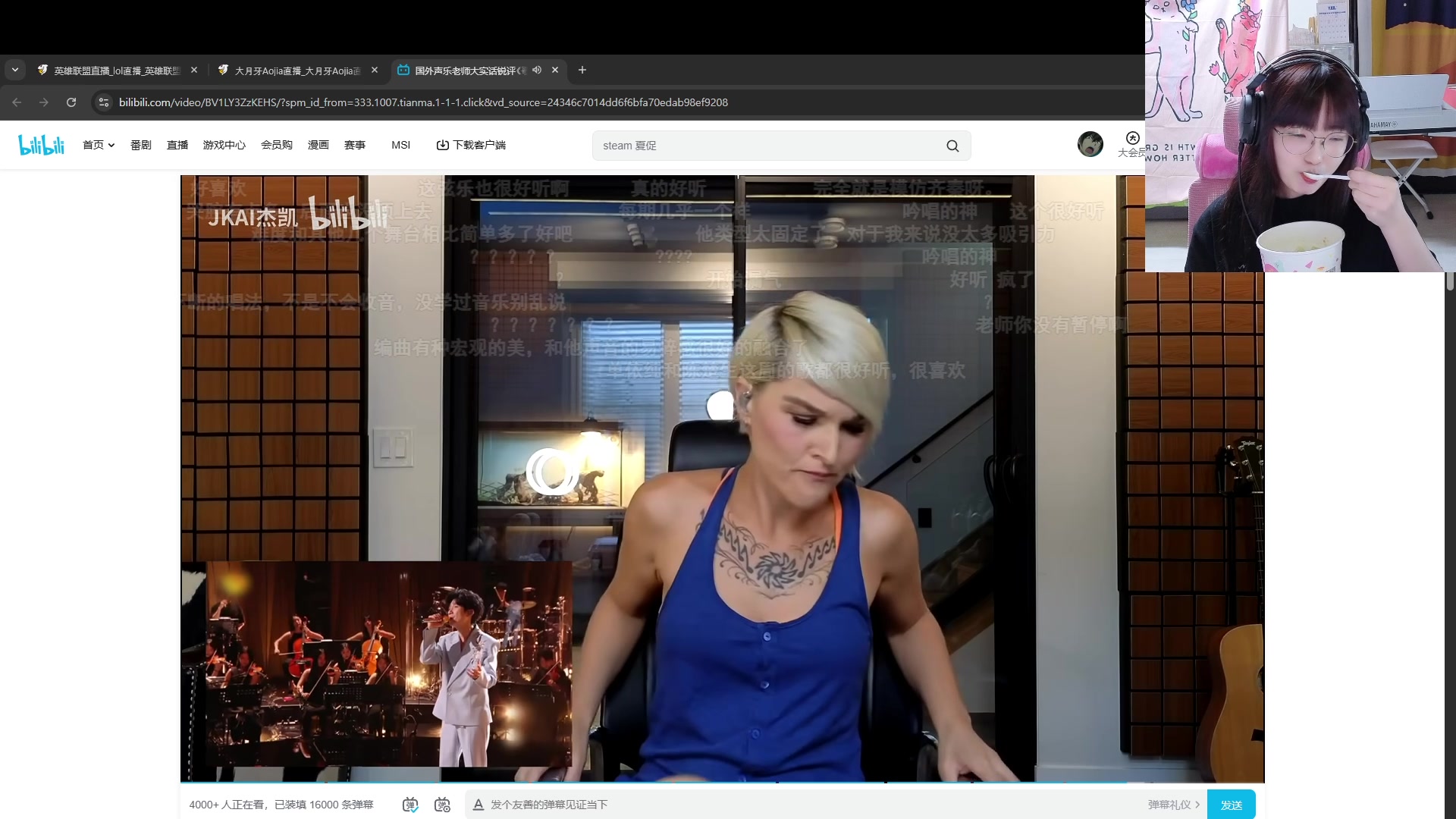Click the page vertical scrollbar thumb

pyautogui.click(x=1450, y=281)
